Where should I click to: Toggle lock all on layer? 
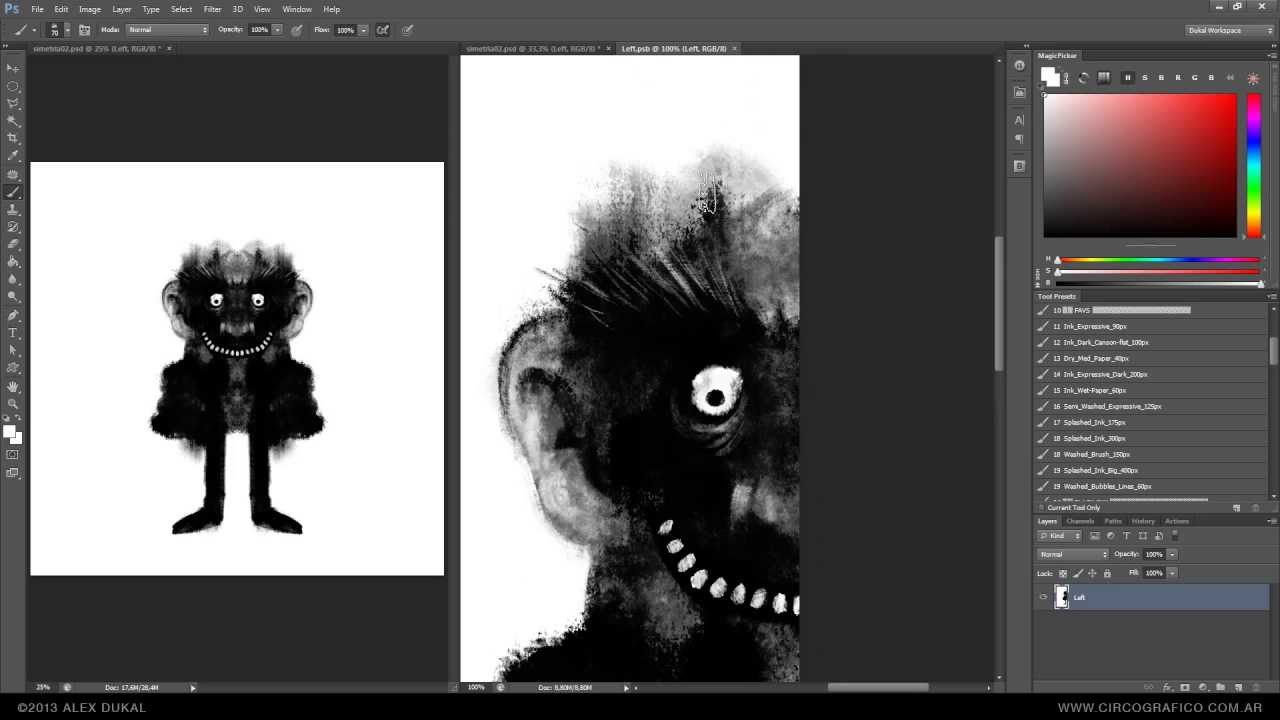tap(1107, 573)
